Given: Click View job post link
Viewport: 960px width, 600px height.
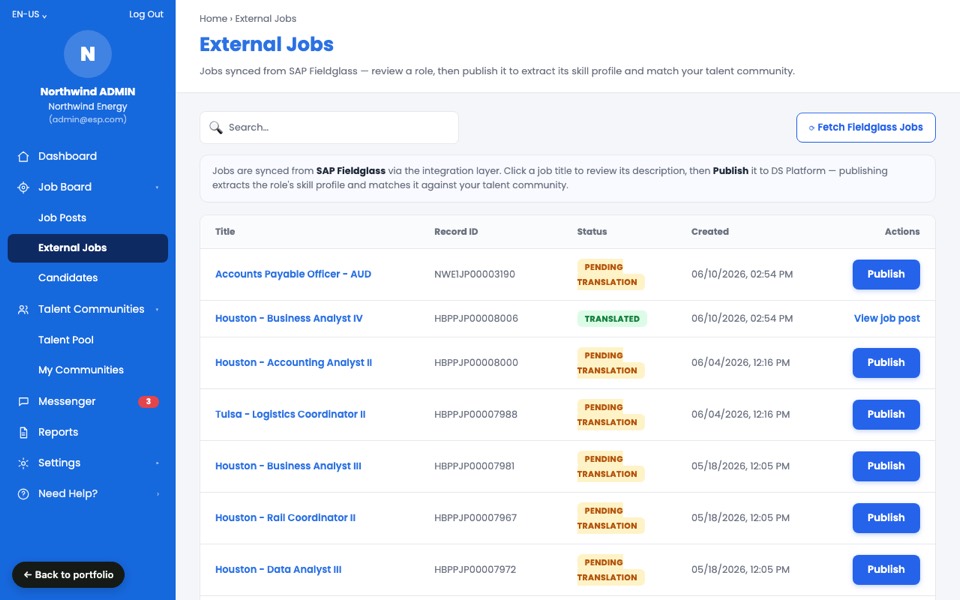Looking at the screenshot, I should (x=887, y=318).
